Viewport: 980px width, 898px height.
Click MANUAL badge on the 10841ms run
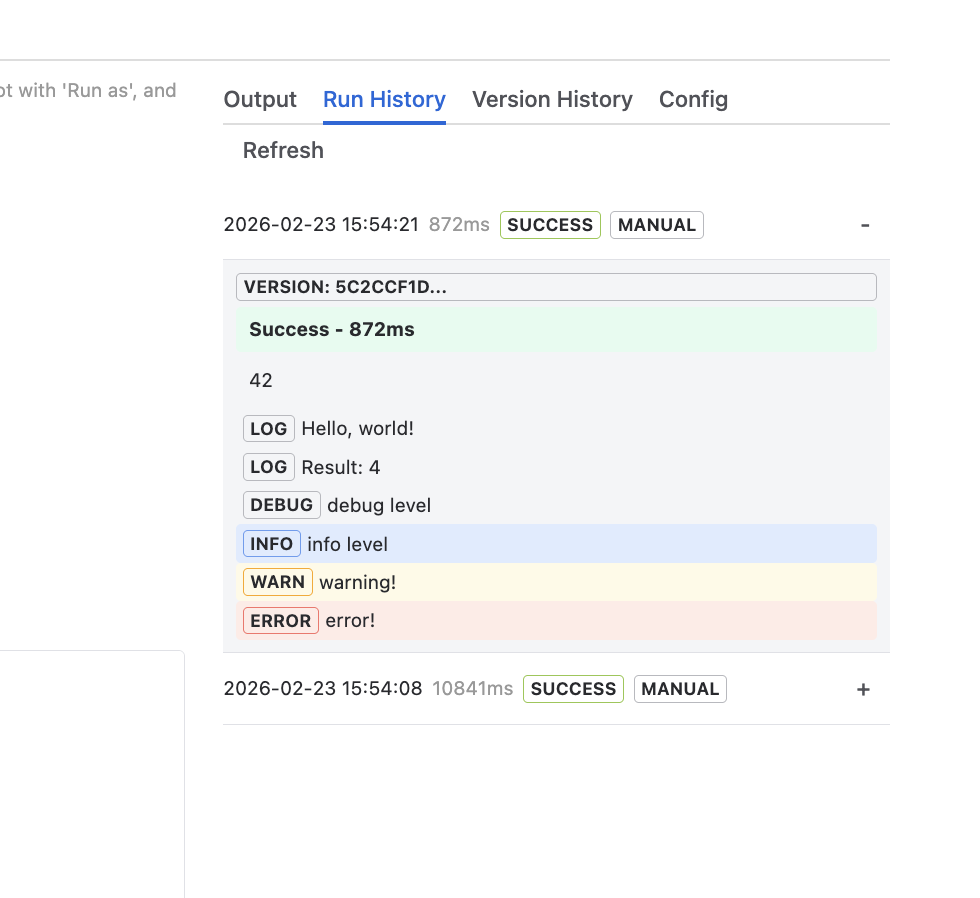point(680,689)
